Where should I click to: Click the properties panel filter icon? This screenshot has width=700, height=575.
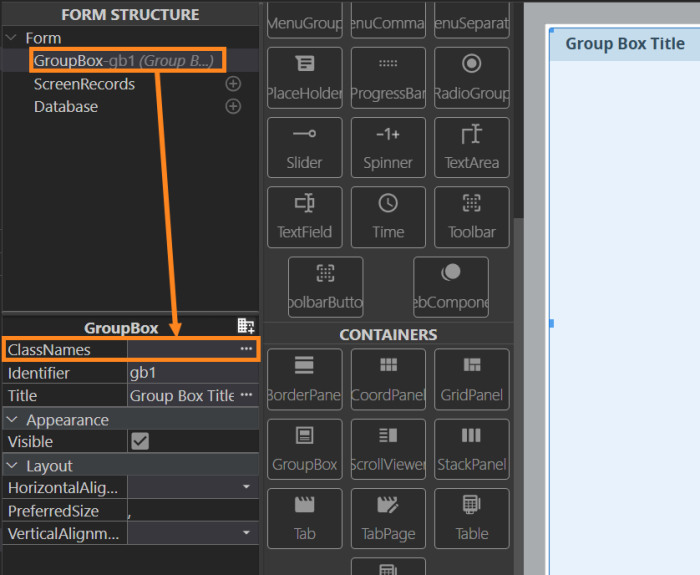[245, 326]
